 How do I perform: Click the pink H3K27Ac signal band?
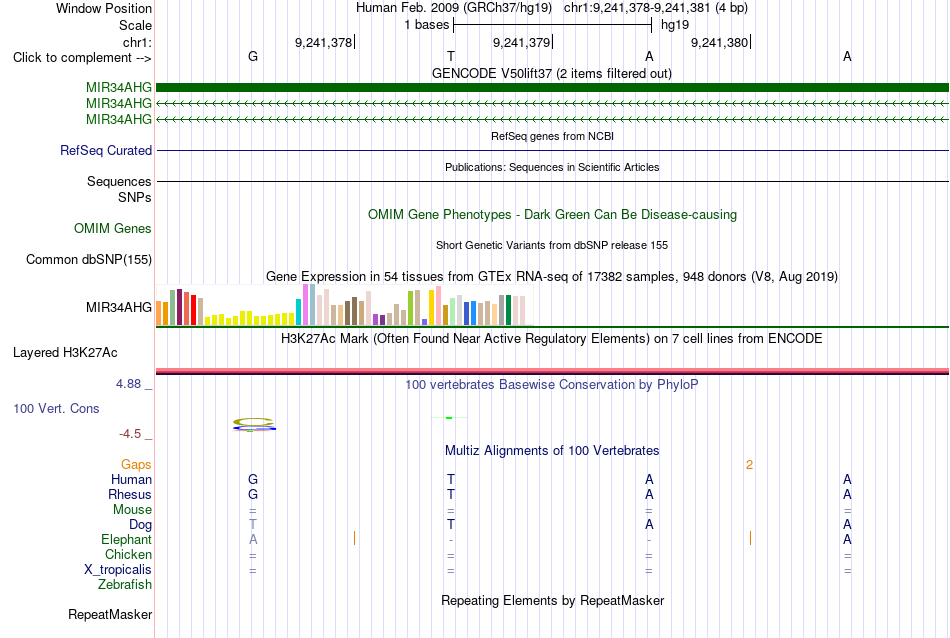pos(552,371)
